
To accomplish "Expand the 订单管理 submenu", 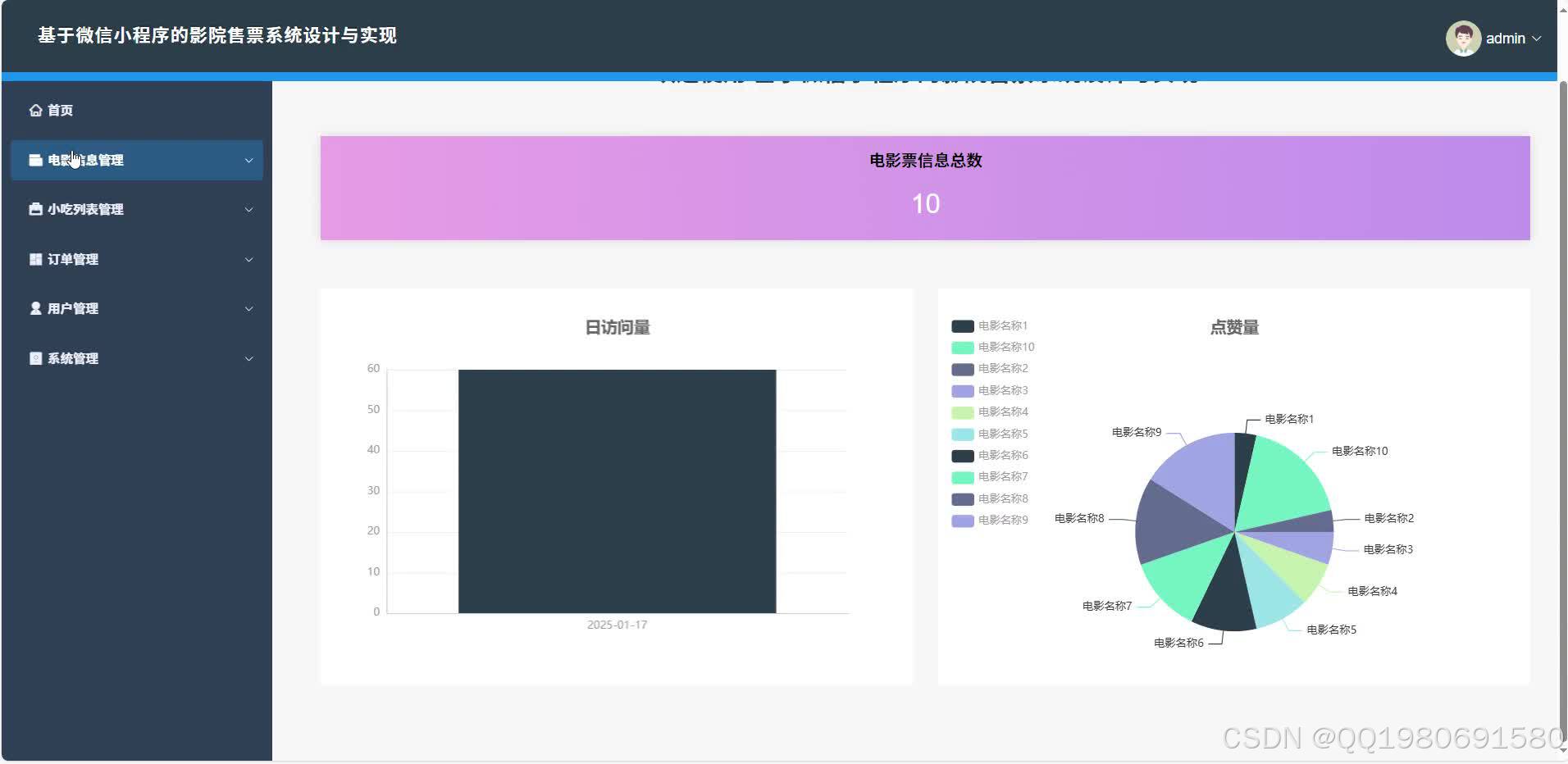I will coord(249,259).
